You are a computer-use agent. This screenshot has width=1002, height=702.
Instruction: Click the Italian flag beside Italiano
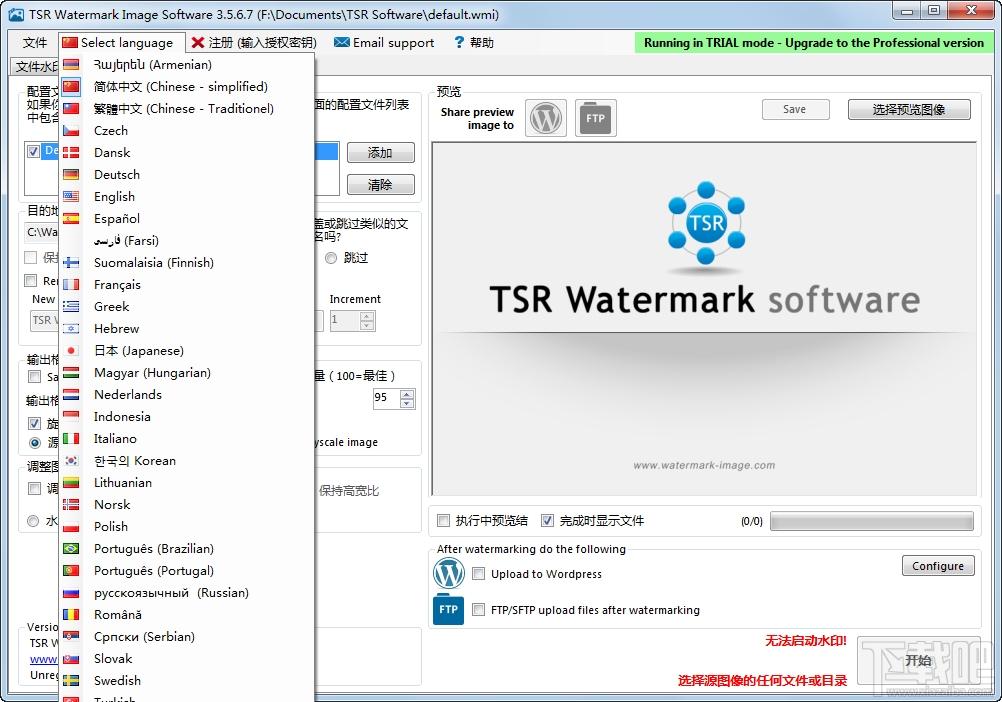[x=71, y=439]
